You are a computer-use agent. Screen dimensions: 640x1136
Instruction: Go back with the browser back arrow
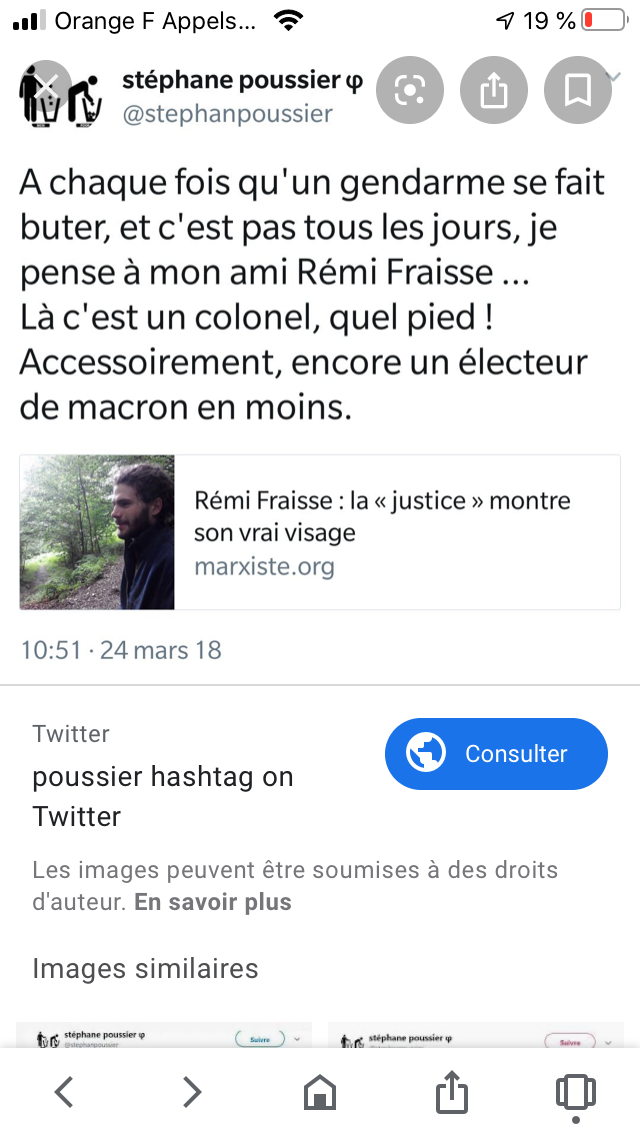click(64, 1091)
